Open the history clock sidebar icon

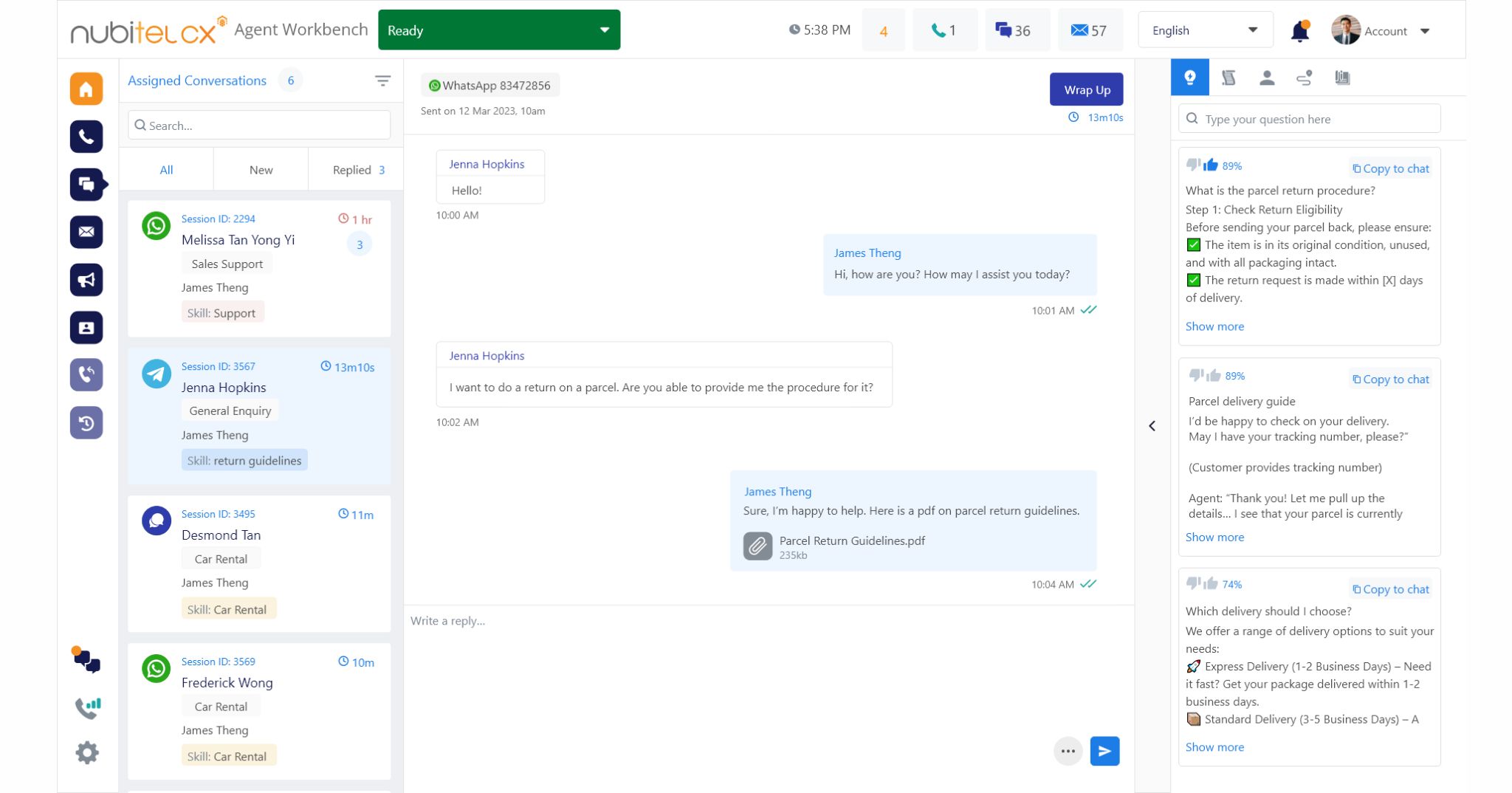(86, 423)
